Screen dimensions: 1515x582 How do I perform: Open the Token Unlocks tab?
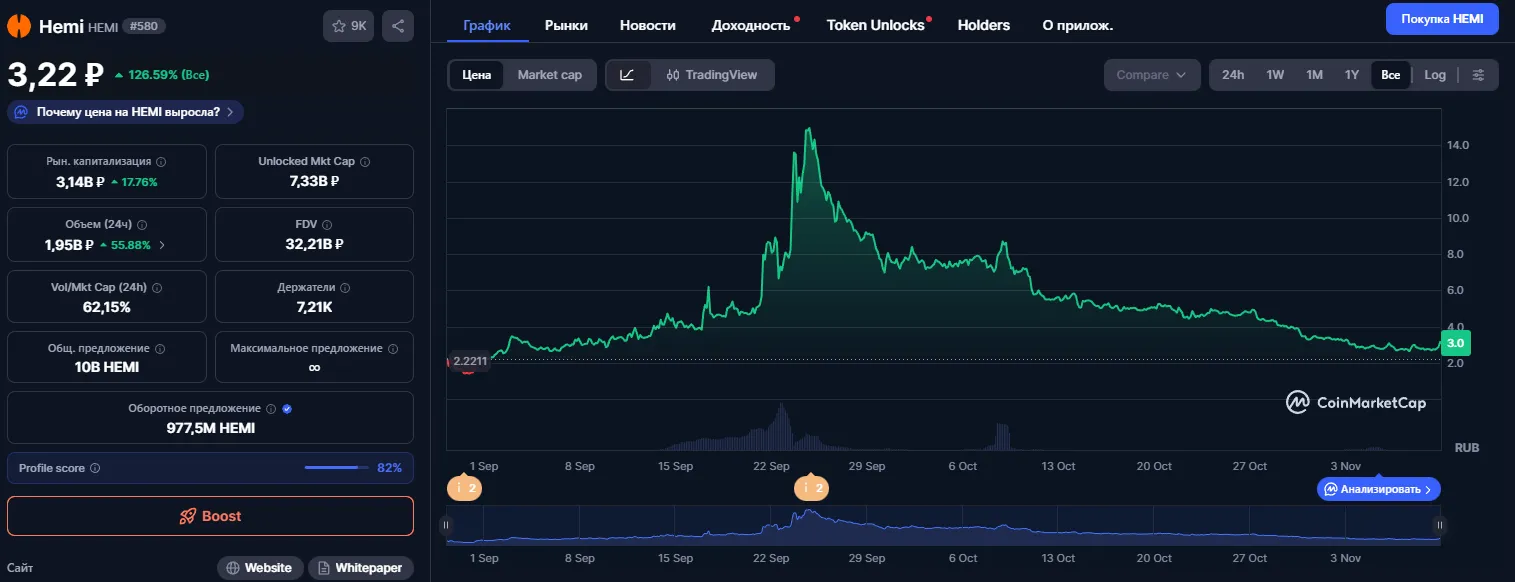[876, 25]
